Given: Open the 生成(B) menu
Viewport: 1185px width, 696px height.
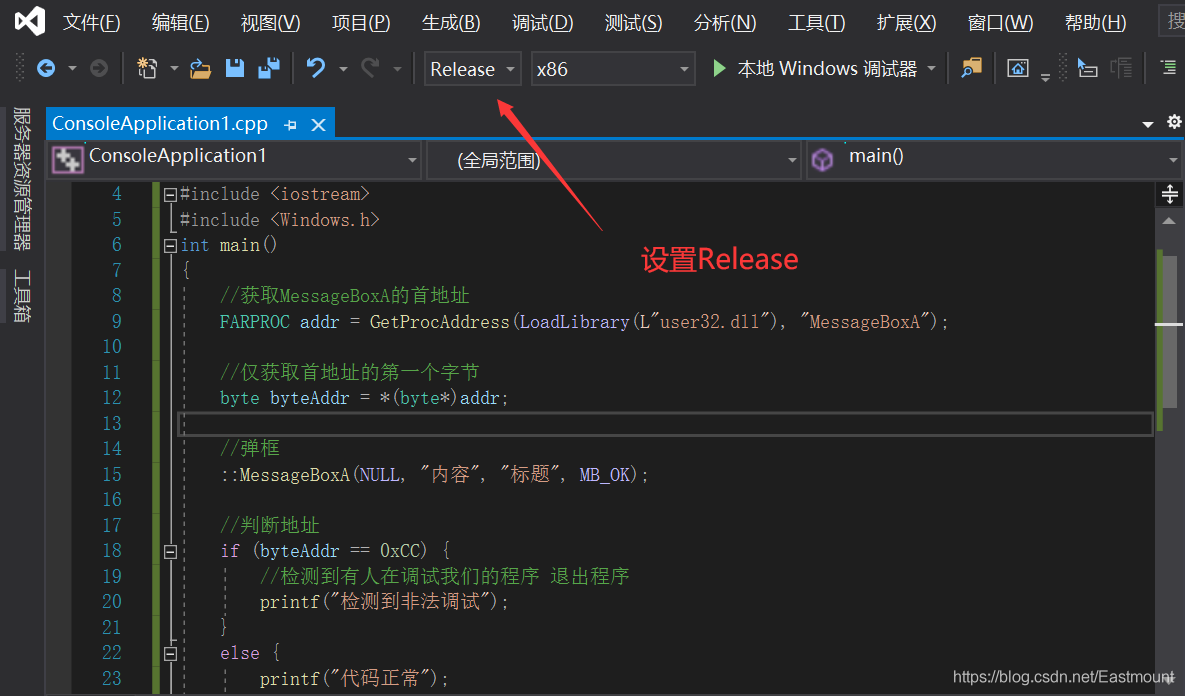Looking at the screenshot, I should point(450,23).
